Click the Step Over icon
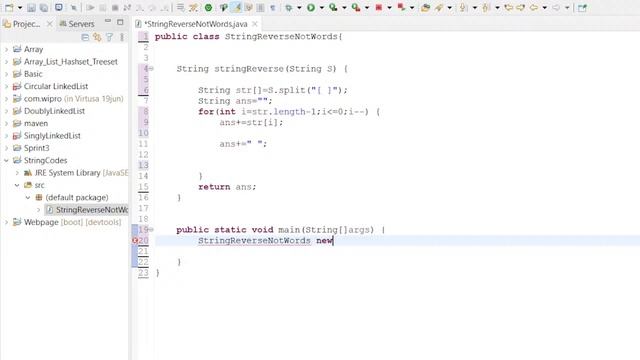The width and height of the screenshot is (640, 360). (152, 8)
